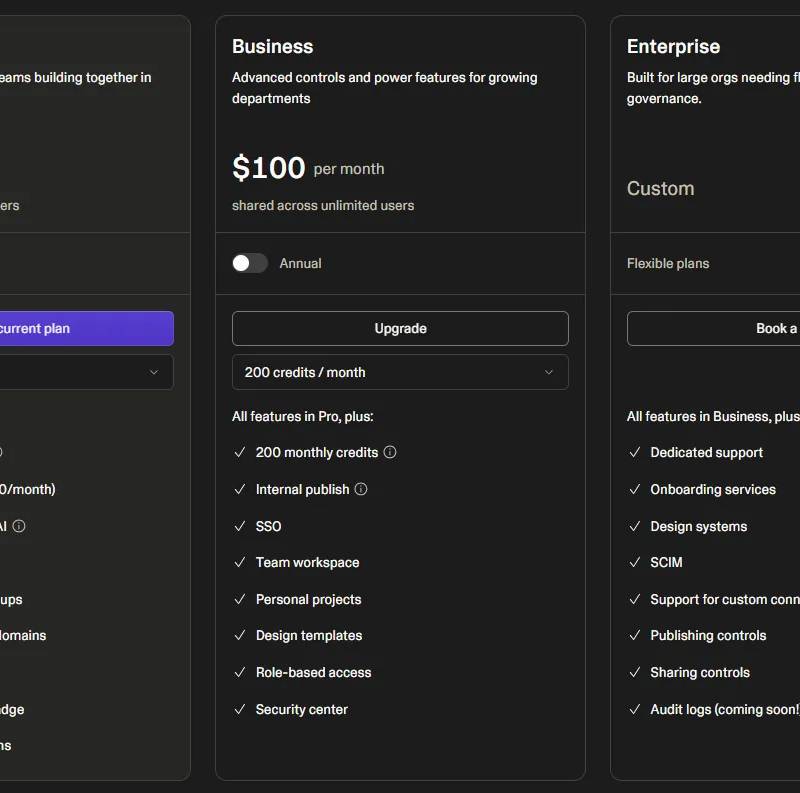Click the Book a demo button for Enterprise
This screenshot has width=800, height=793.
pos(713,329)
